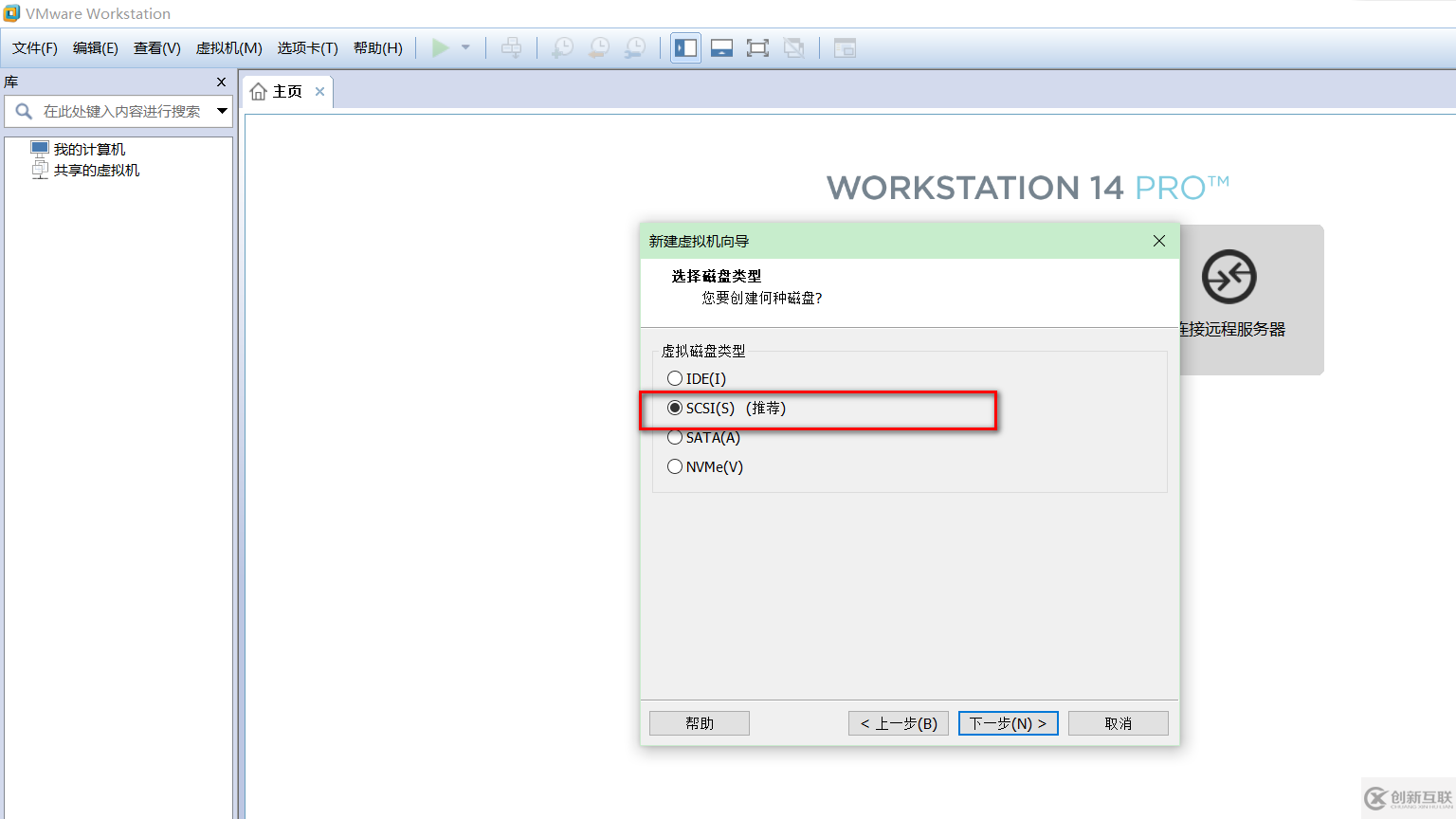The width and height of the screenshot is (1456, 819).
Task: Enter full screen mode icon
Action: [757, 47]
